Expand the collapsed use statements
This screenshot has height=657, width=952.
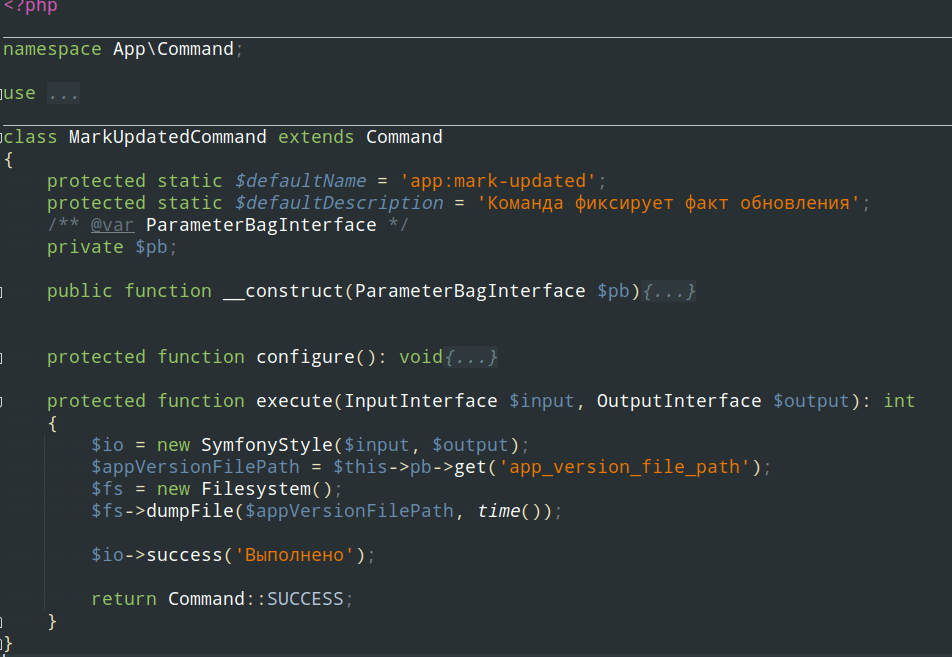point(63,92)
